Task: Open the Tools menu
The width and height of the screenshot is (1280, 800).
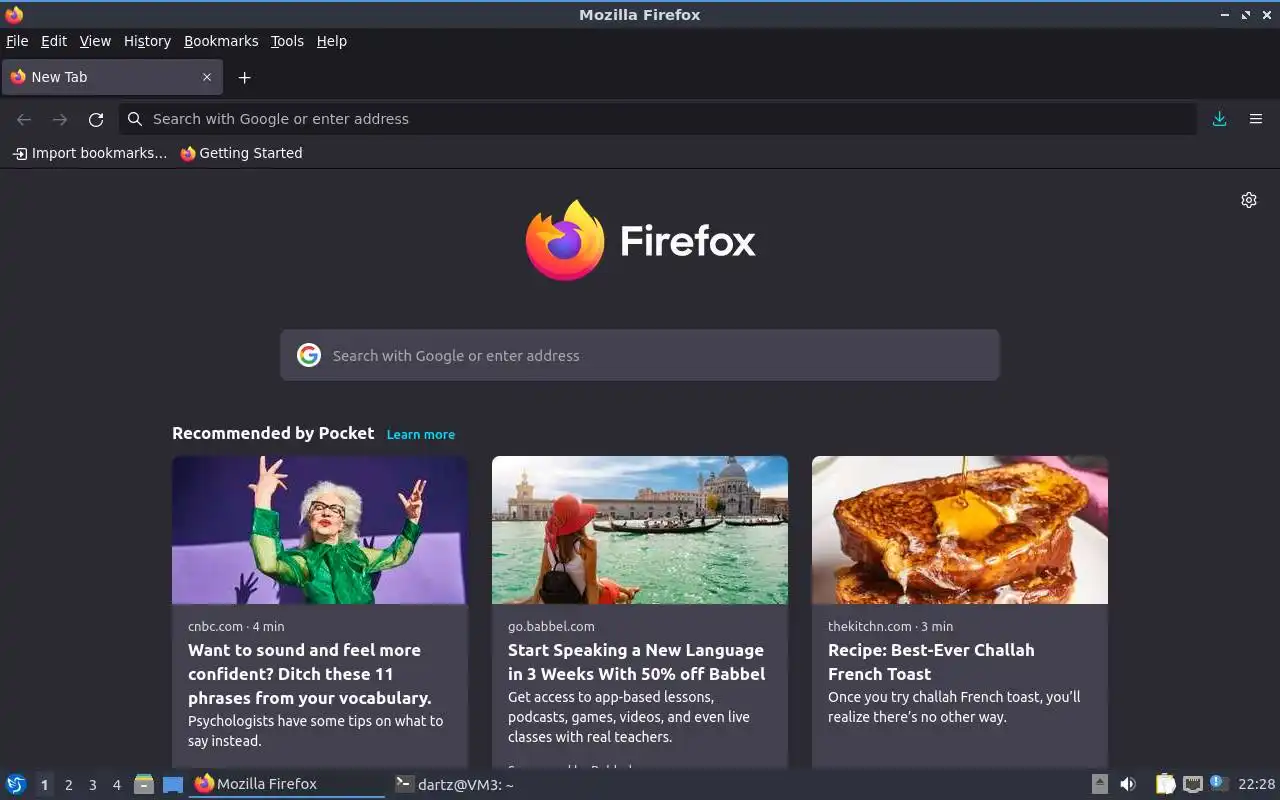Action: pyautogui.click(x=287, y=41)
